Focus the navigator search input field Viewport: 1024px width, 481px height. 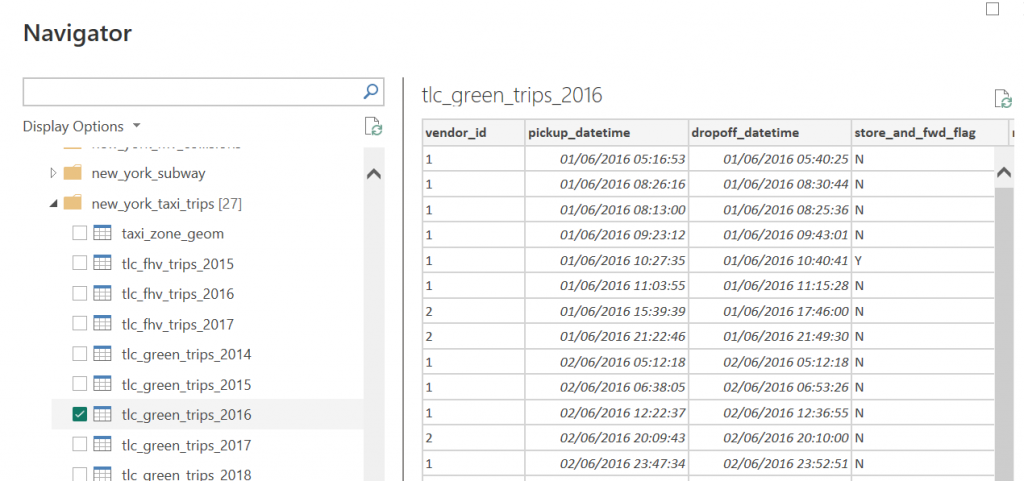[x=190, y=91]
